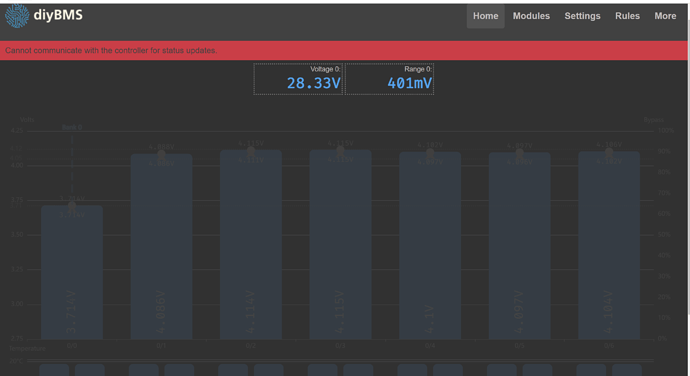This screenshot has width=690, height=376.
Task: Click the 4.1V bar for cell 0/4
Action: pos(430,246)
